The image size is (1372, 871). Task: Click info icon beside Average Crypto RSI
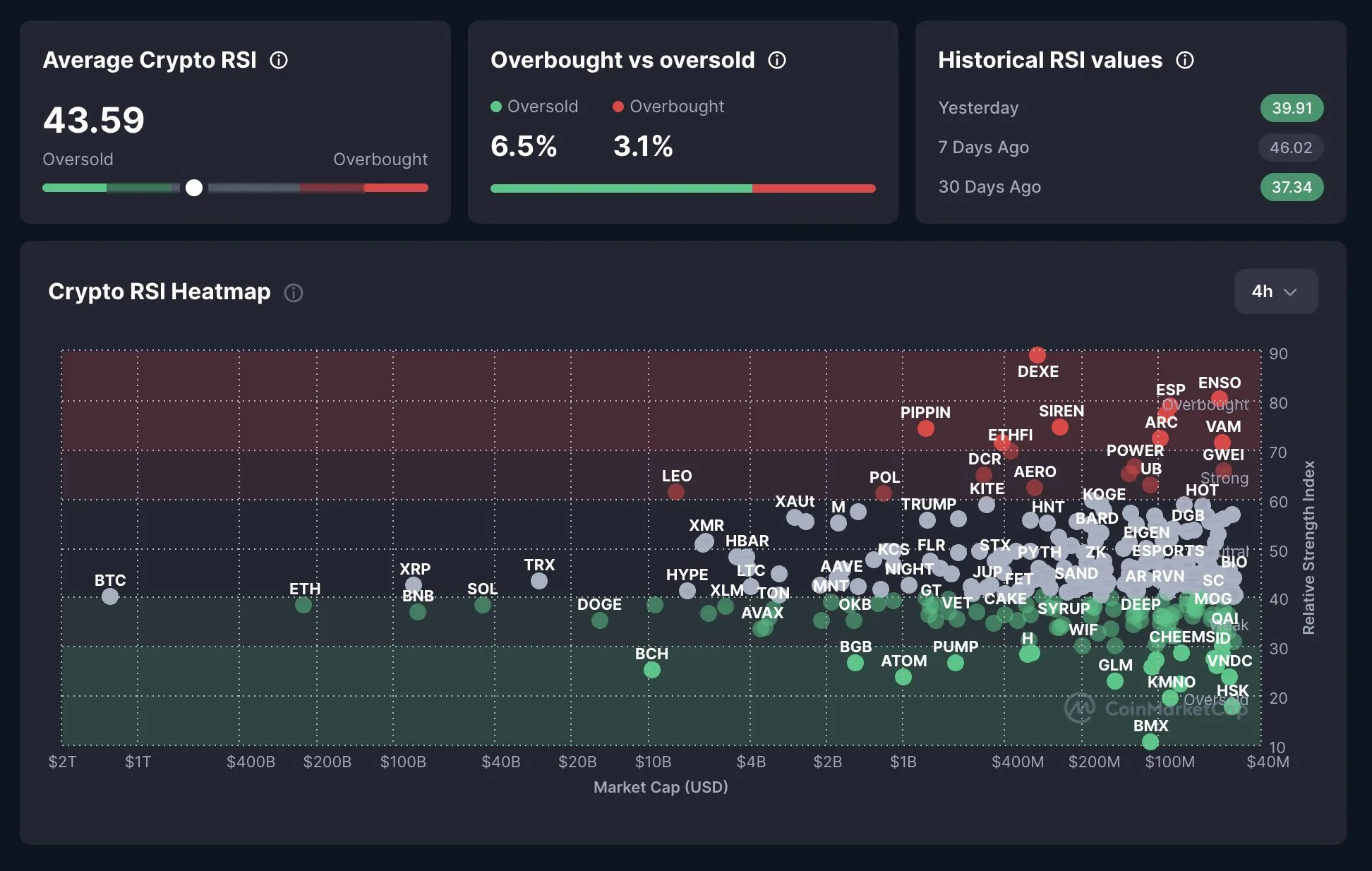pos(279,60)
